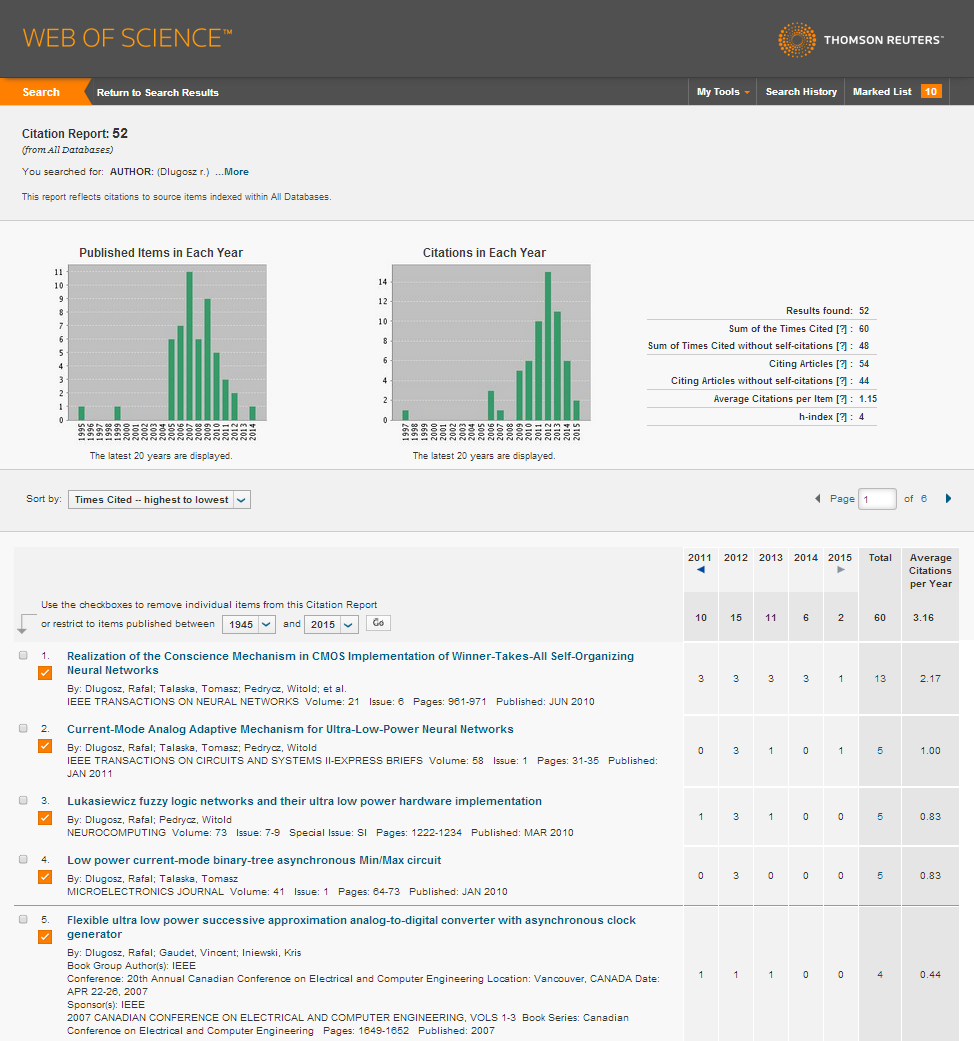The width and height of the screenshot is (974, 1041).
Task: Click the Web of Science logo
Action: click(x=127, y=38)
